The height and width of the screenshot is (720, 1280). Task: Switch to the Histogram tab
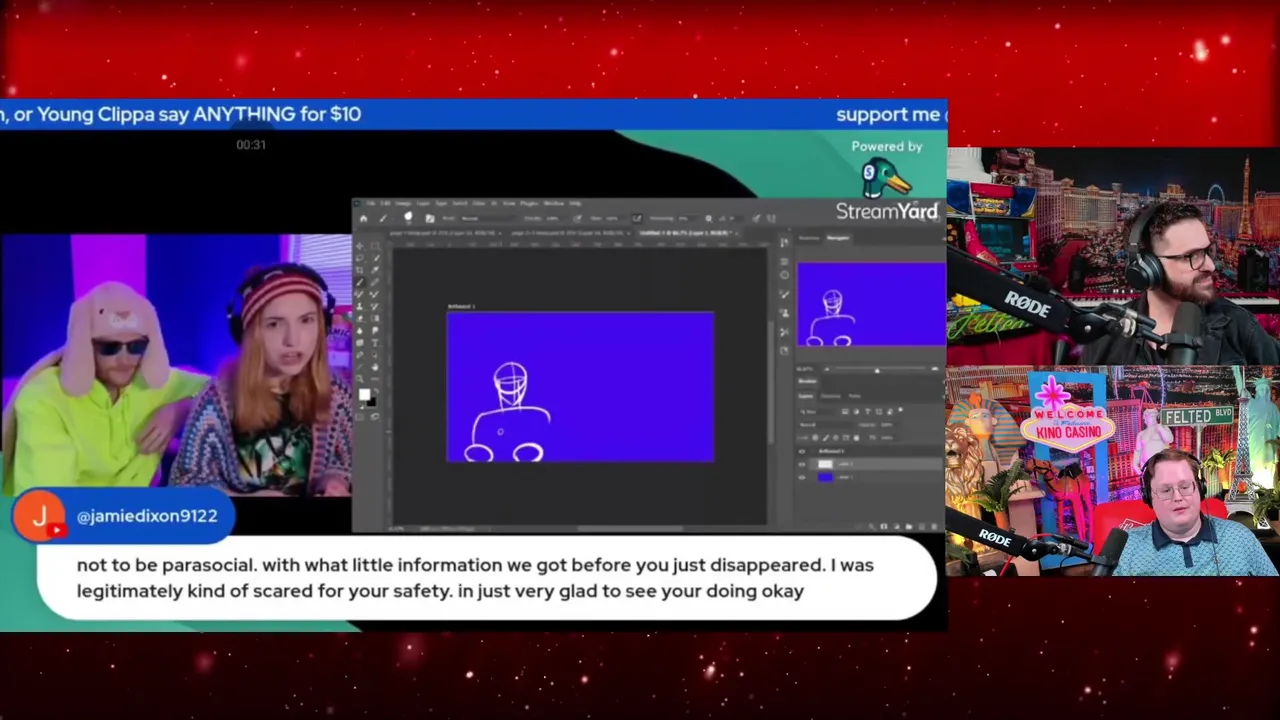(x=809, y=238)
